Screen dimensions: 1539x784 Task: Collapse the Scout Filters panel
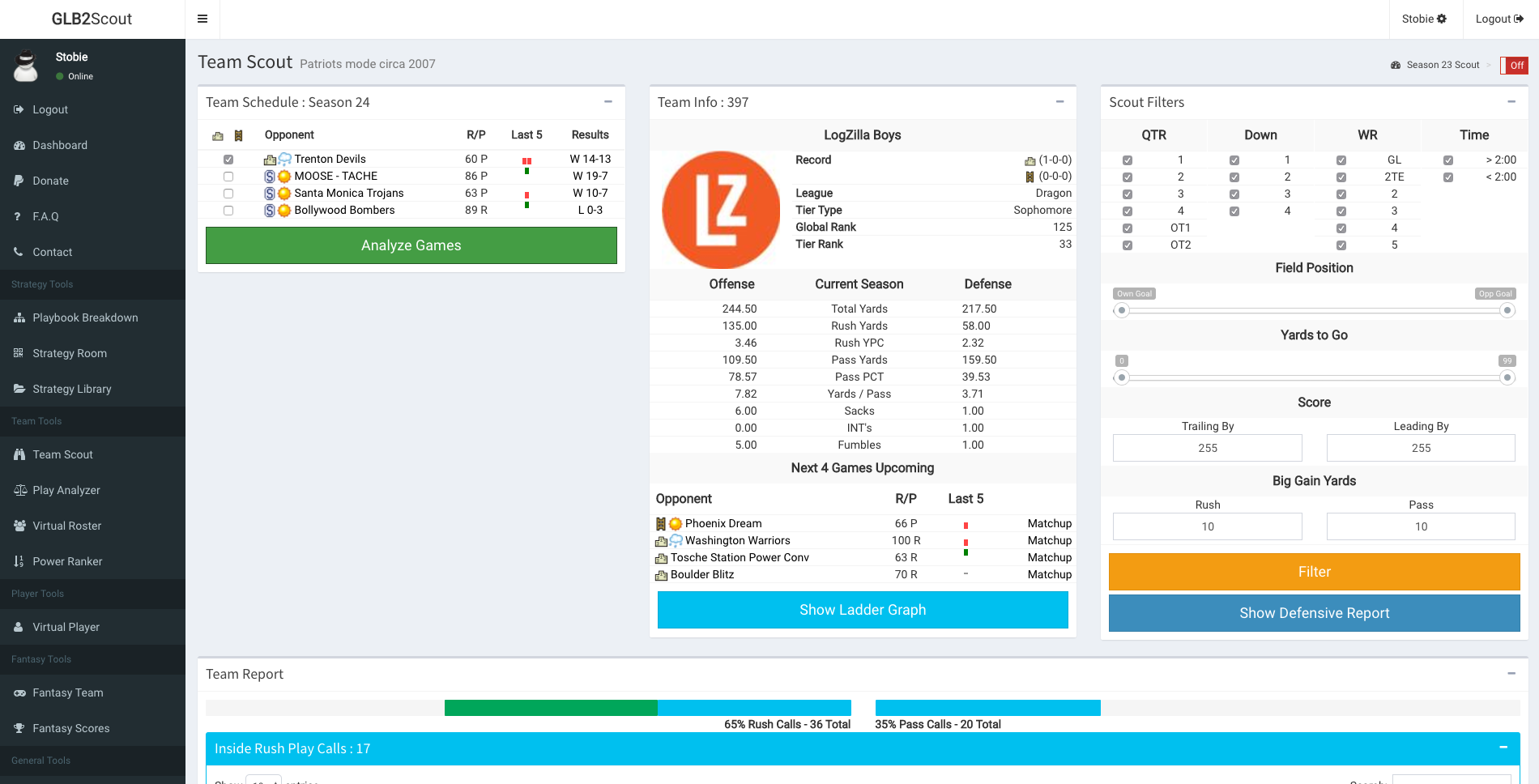pos(1511,102)
